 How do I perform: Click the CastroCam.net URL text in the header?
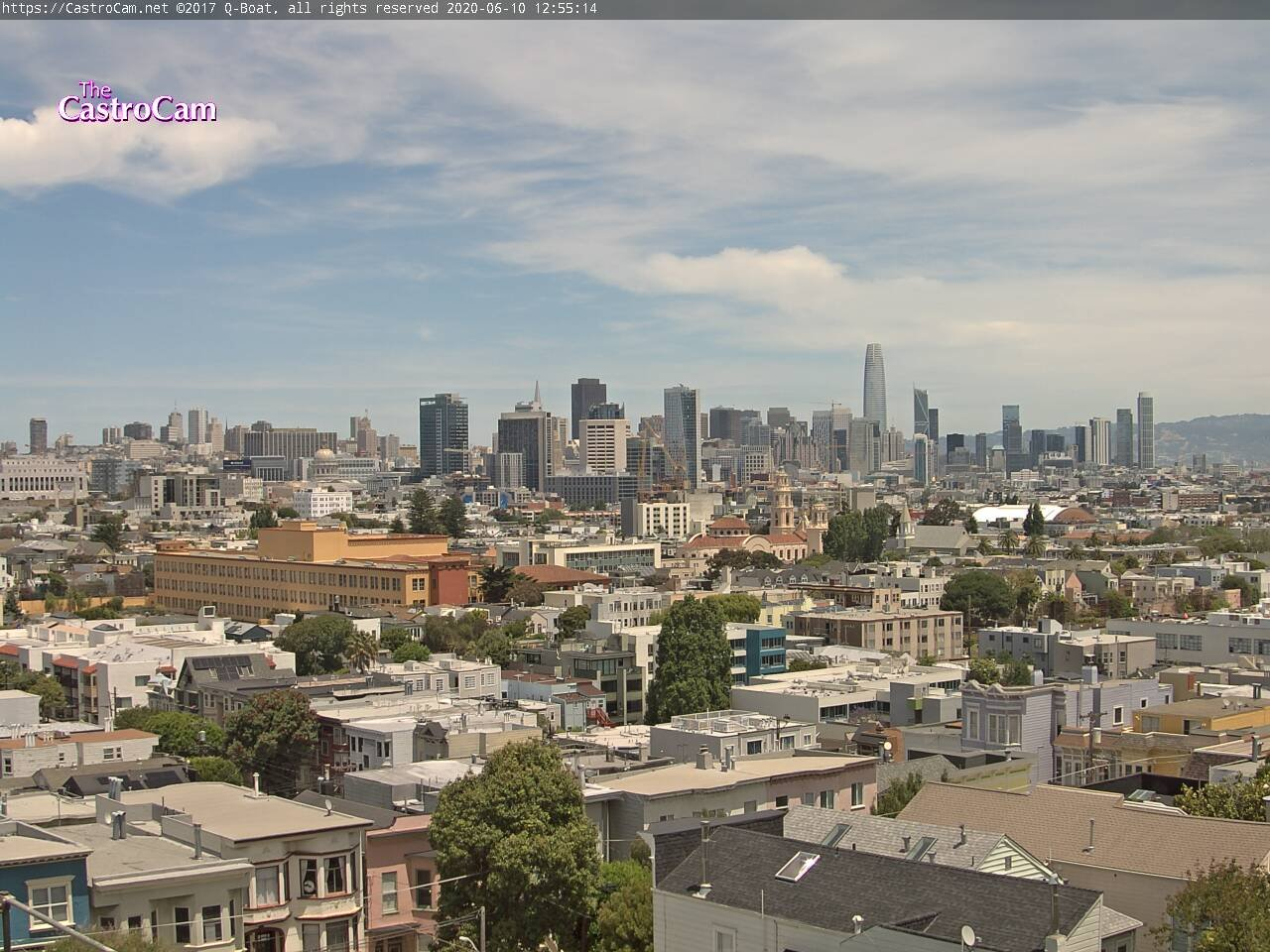[x=85, y=8]
